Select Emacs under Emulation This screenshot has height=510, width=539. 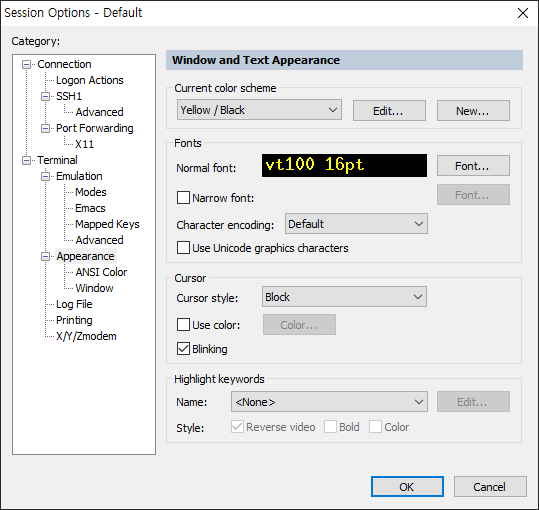tap(90, 208)
